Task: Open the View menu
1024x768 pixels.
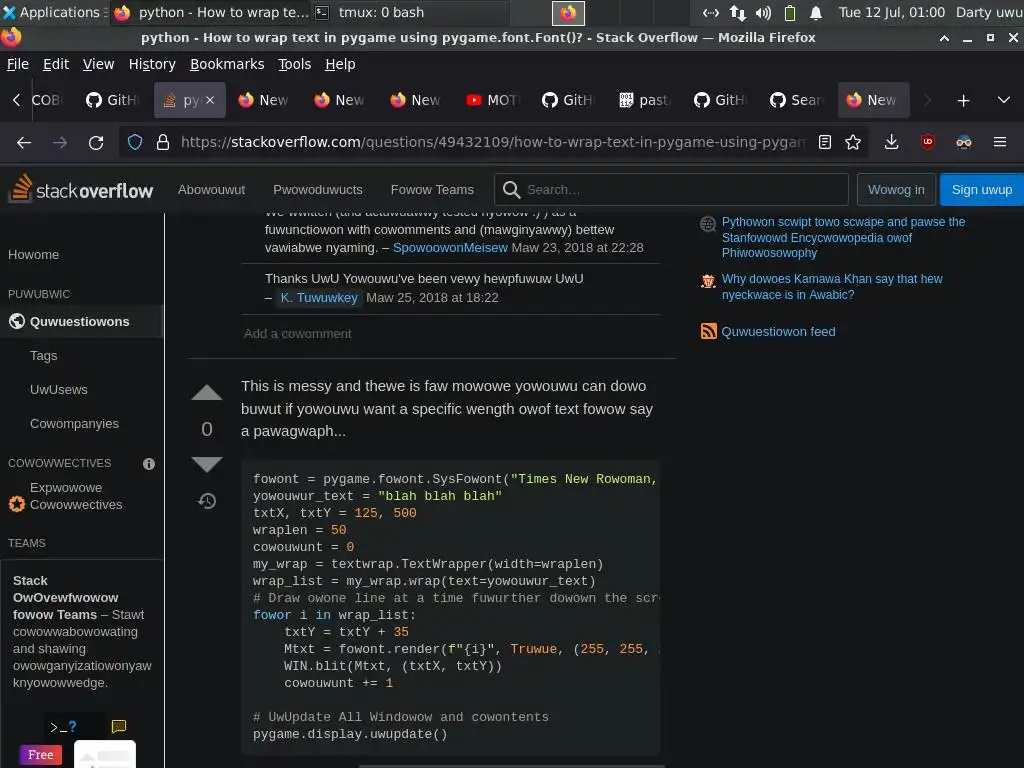Action: tap(98, 64)
